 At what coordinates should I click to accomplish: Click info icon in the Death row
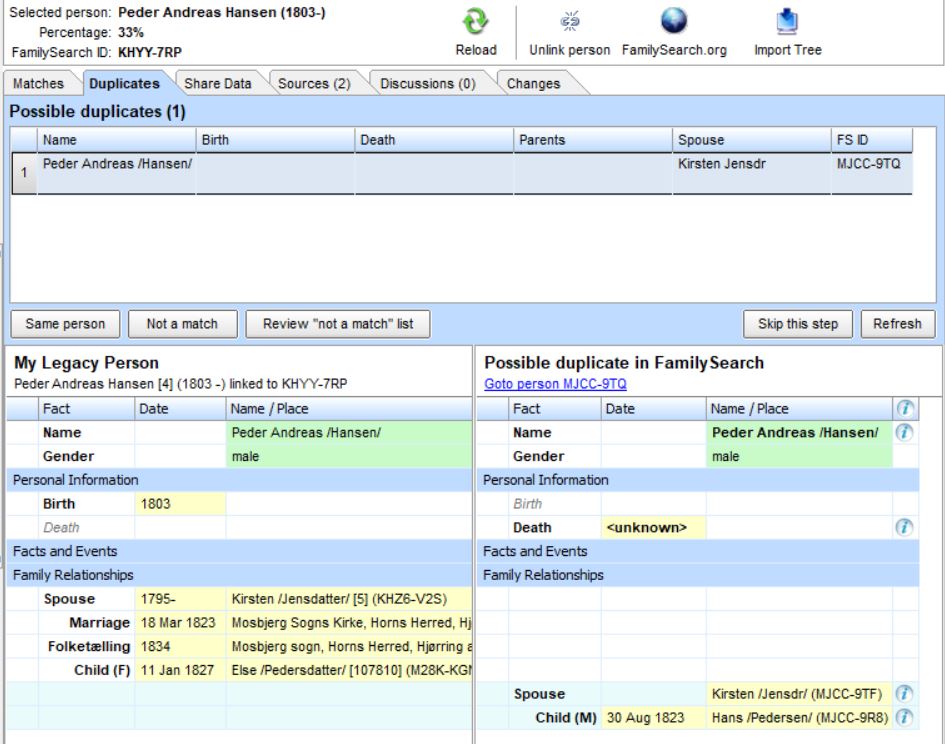click(905, 528)
